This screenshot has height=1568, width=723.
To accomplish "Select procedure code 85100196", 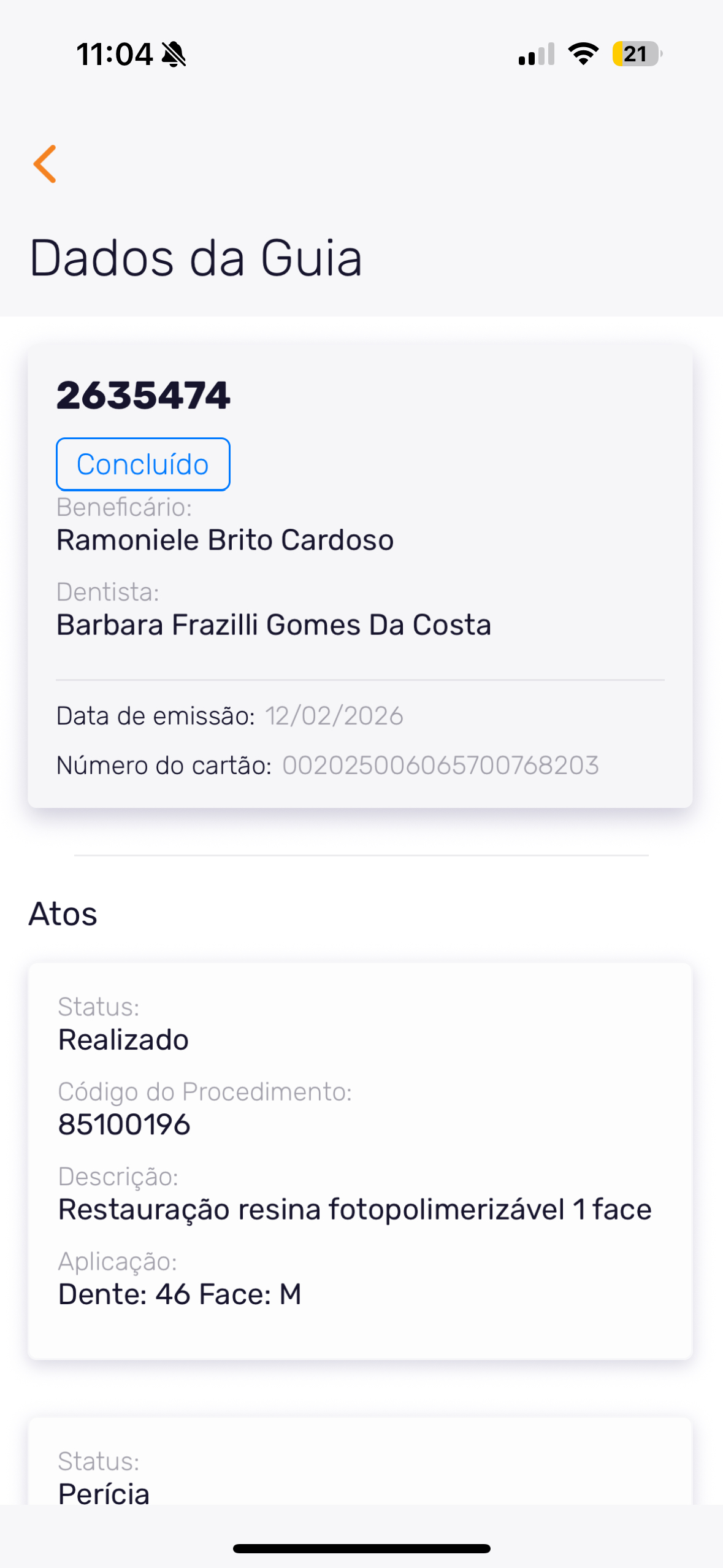I will (x=124, y=1124).
